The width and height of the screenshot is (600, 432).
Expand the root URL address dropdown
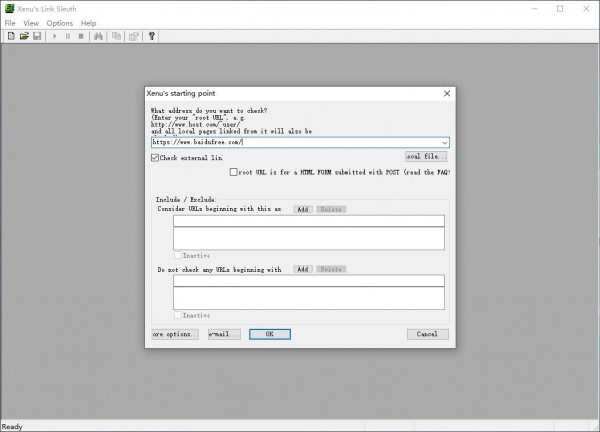tap(444, 142)
